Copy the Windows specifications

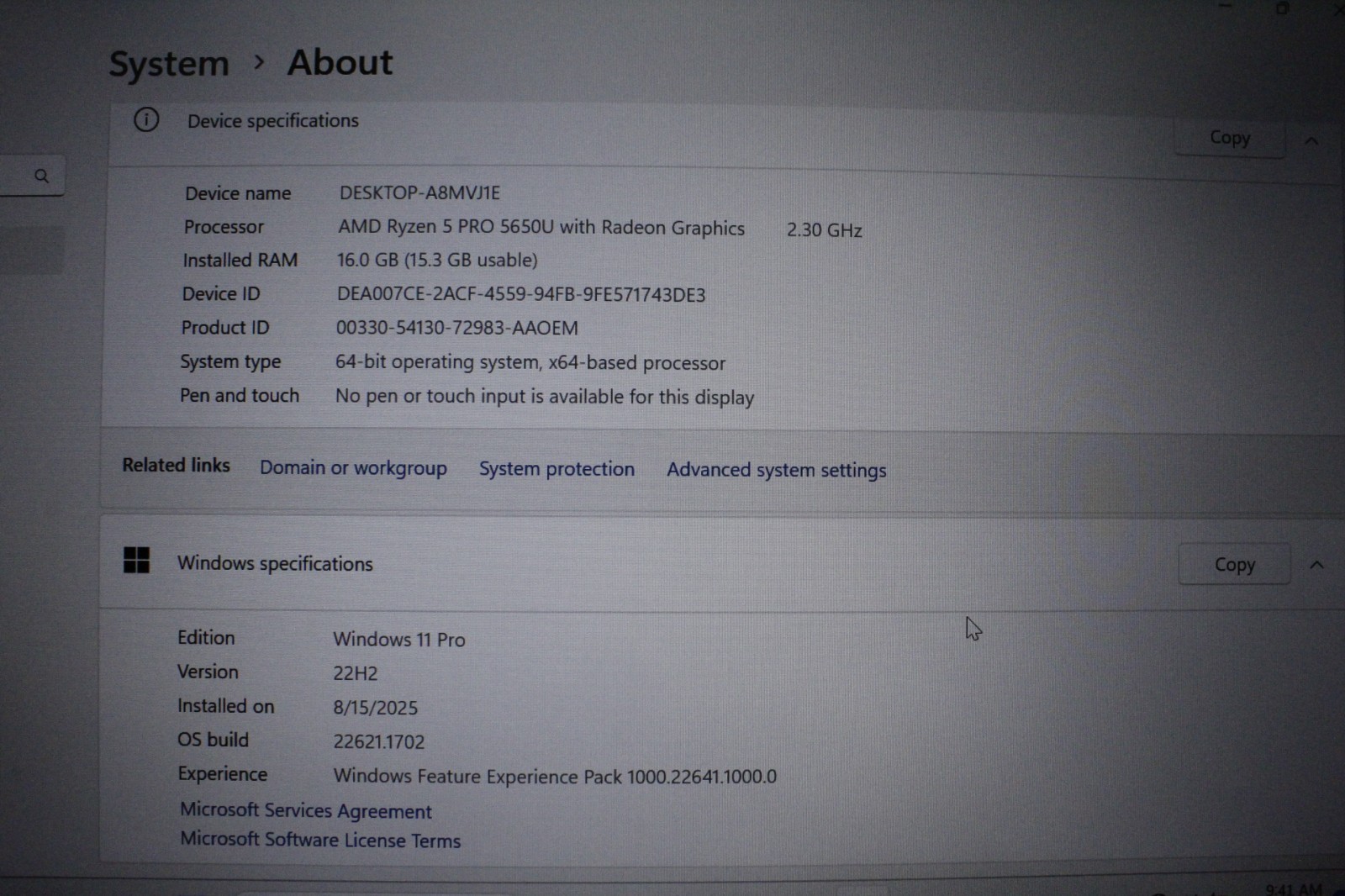point(1234,565)
